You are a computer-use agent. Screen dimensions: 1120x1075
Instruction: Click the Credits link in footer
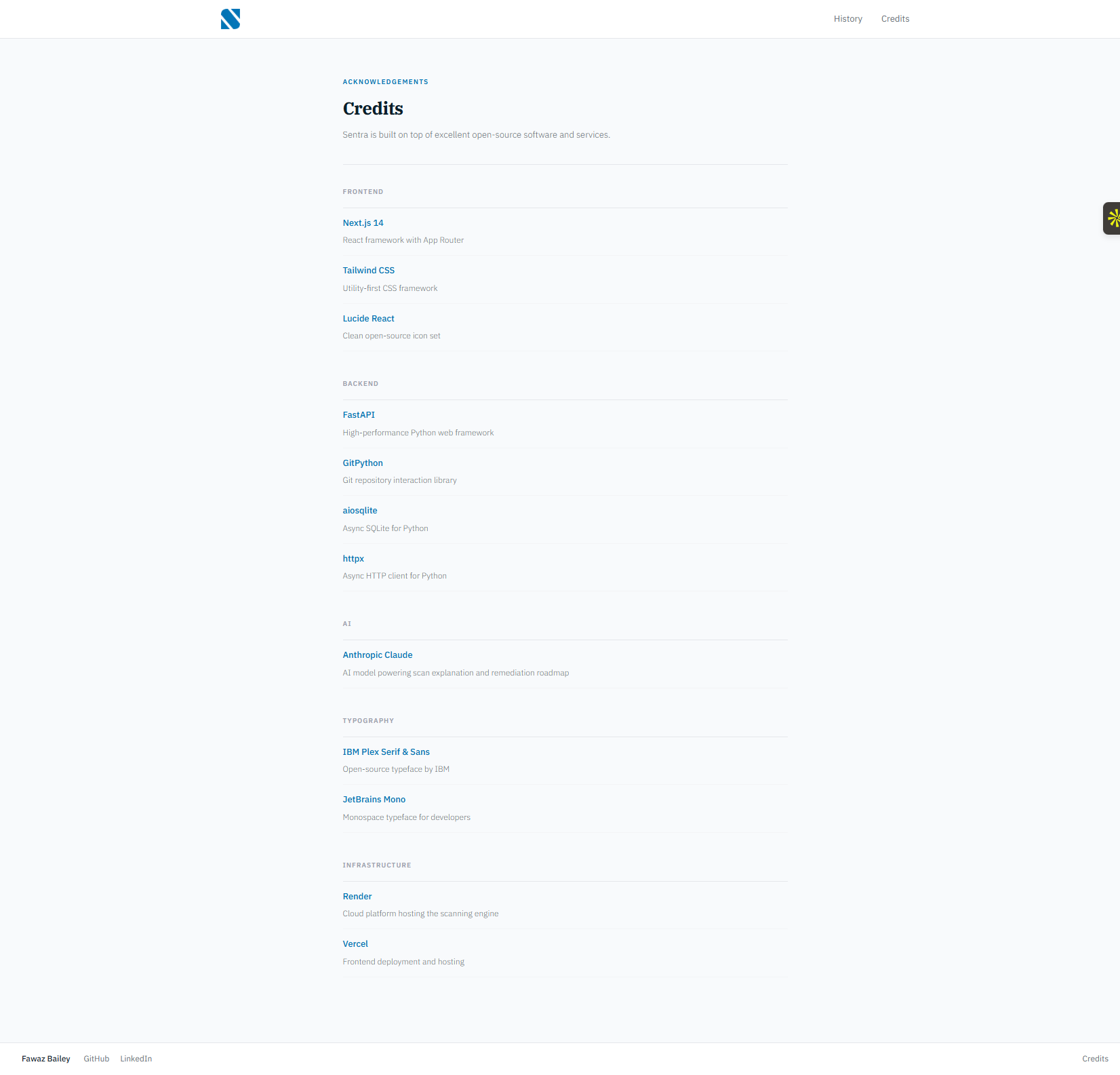click(1095, 1059)
